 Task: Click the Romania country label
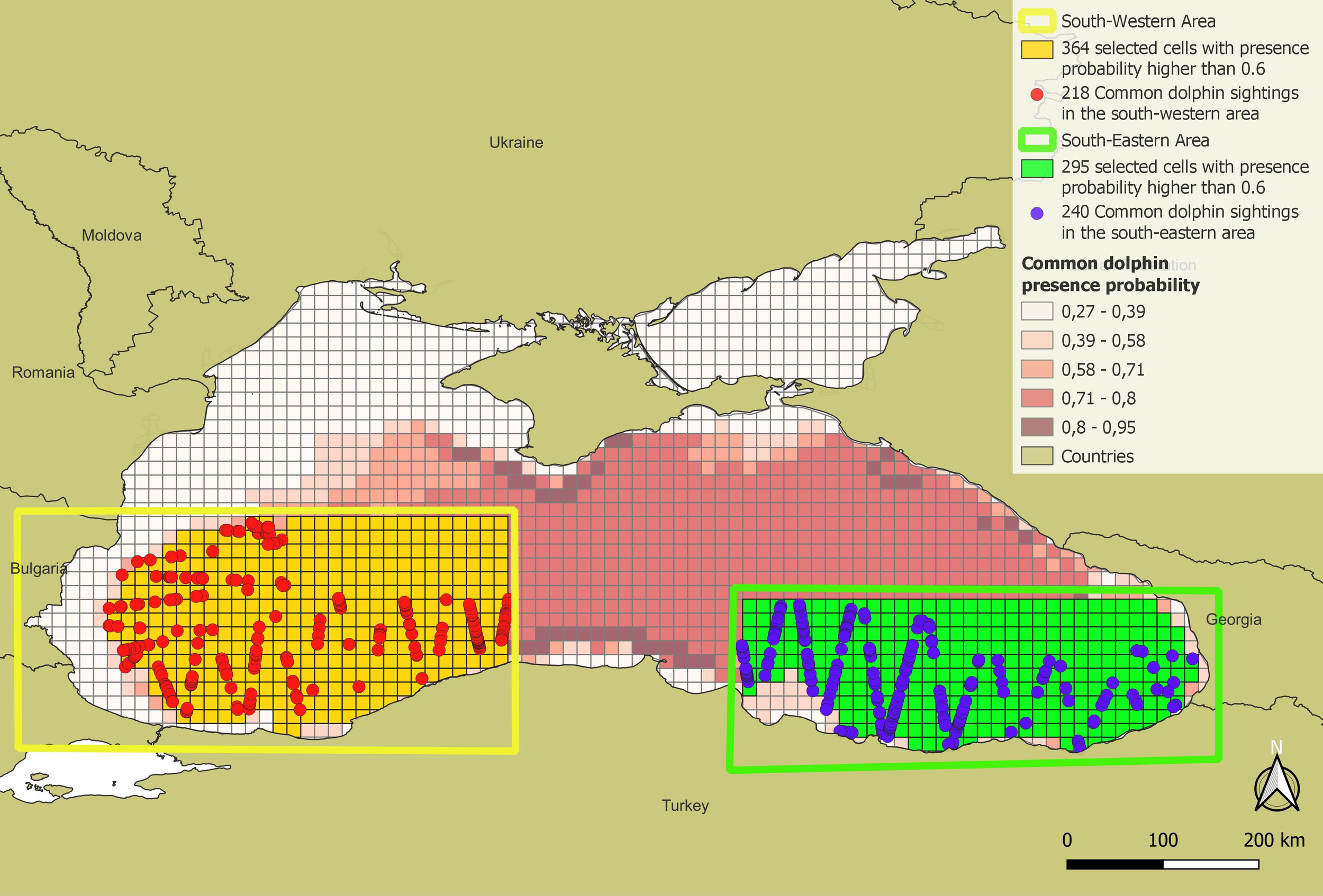pyautogui.click(x=43, y=372)
